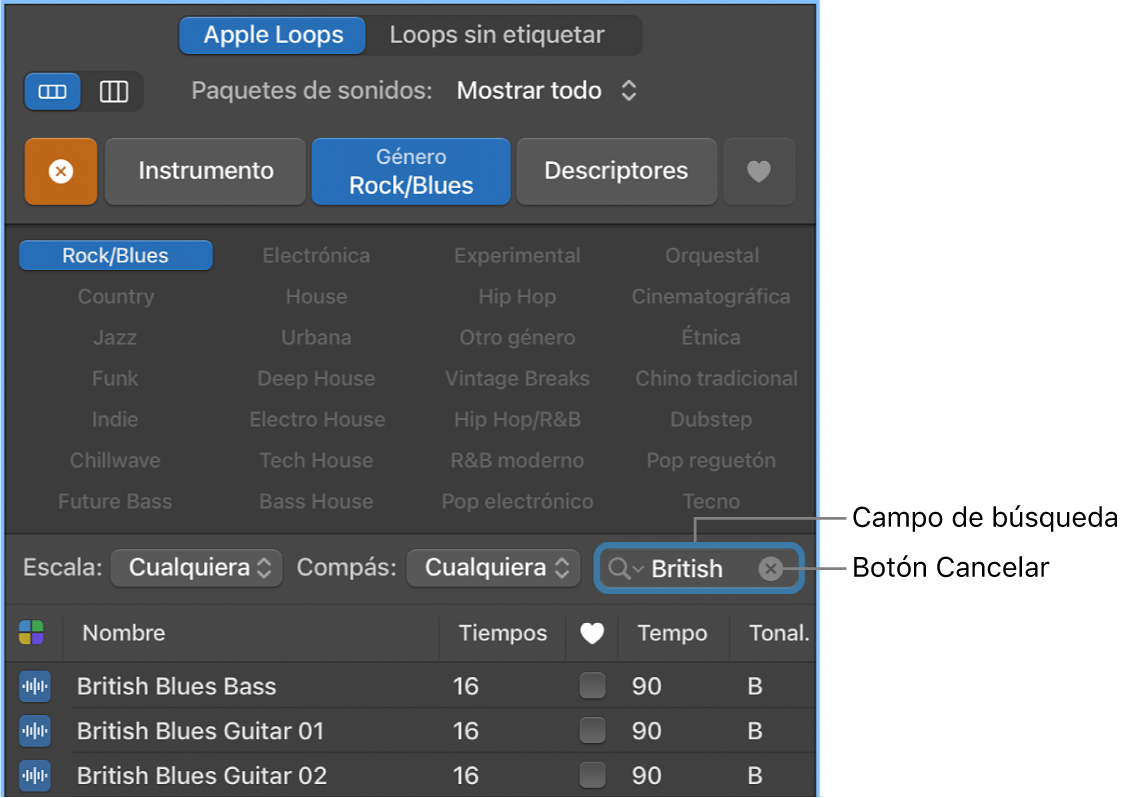Open the Escala Cualquiera dropdown

[x=196, y=567]
